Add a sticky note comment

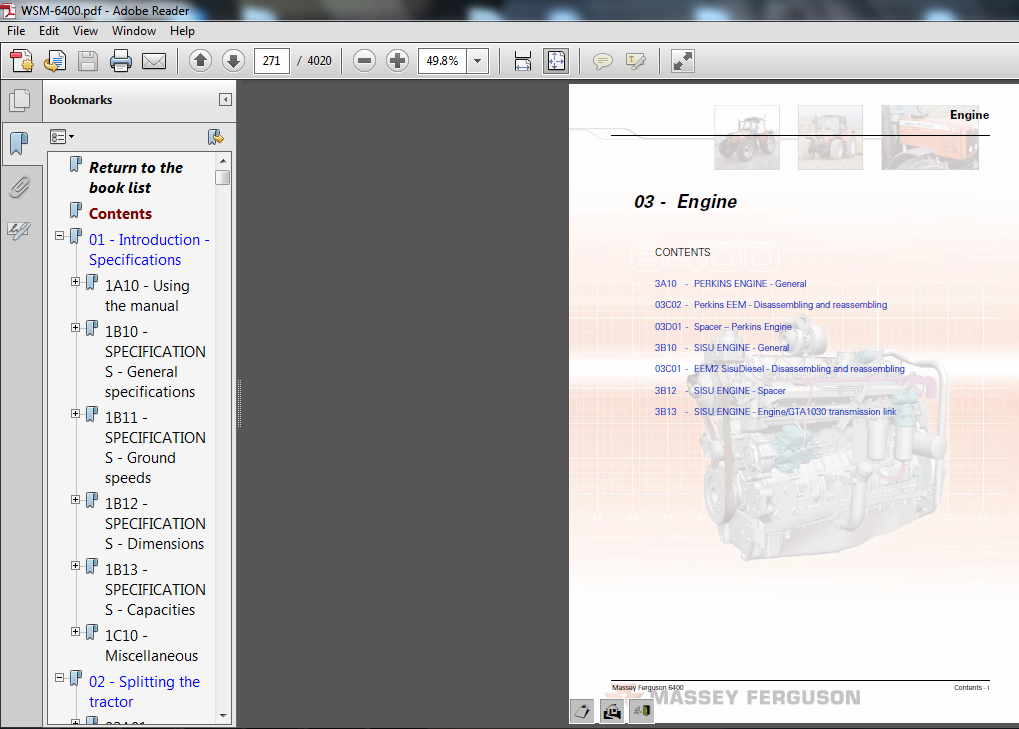tap(602, 61)
